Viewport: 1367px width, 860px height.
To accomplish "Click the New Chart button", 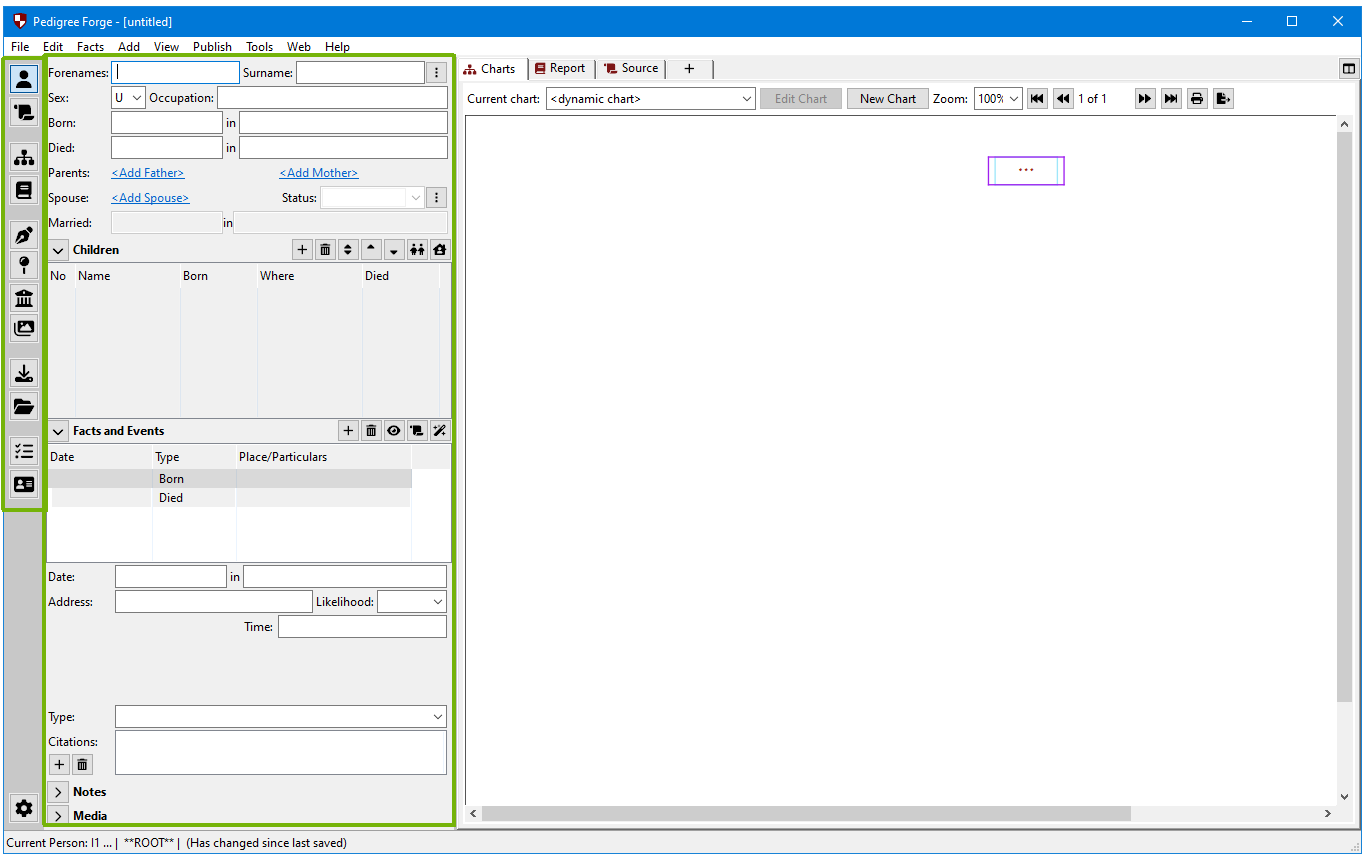I will click(887, 99).
